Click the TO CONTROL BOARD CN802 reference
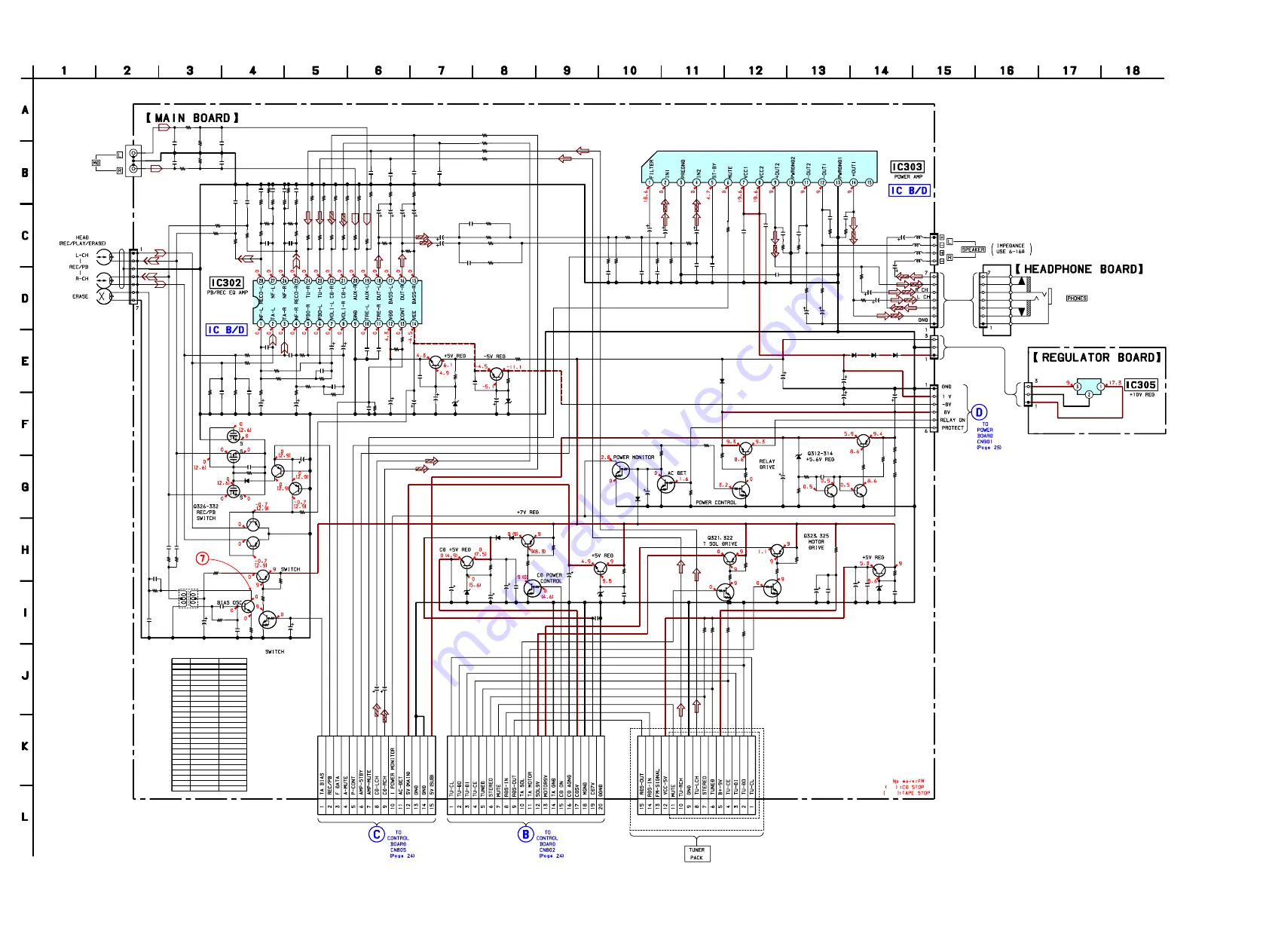 (x=549, y=844)
